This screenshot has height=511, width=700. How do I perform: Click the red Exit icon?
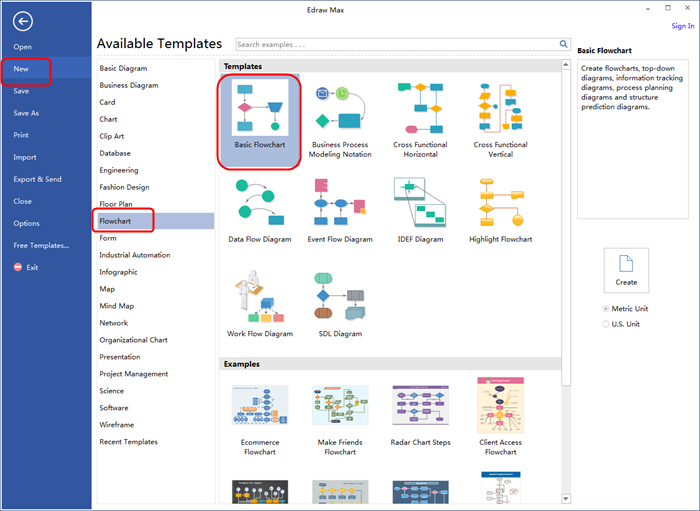18,267
